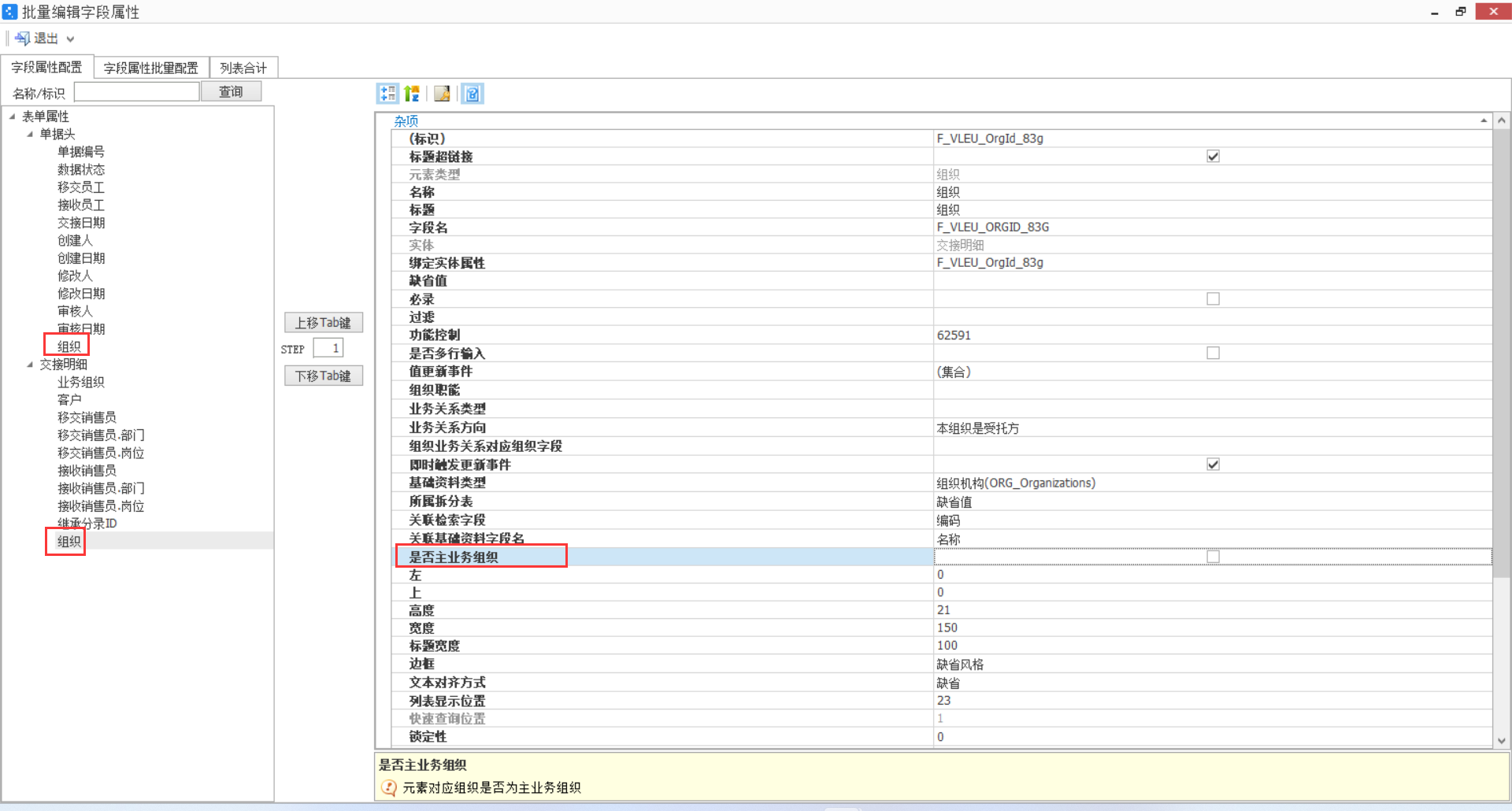Select 修改人 tree item
1512x811 pixels.
(75, 276)
